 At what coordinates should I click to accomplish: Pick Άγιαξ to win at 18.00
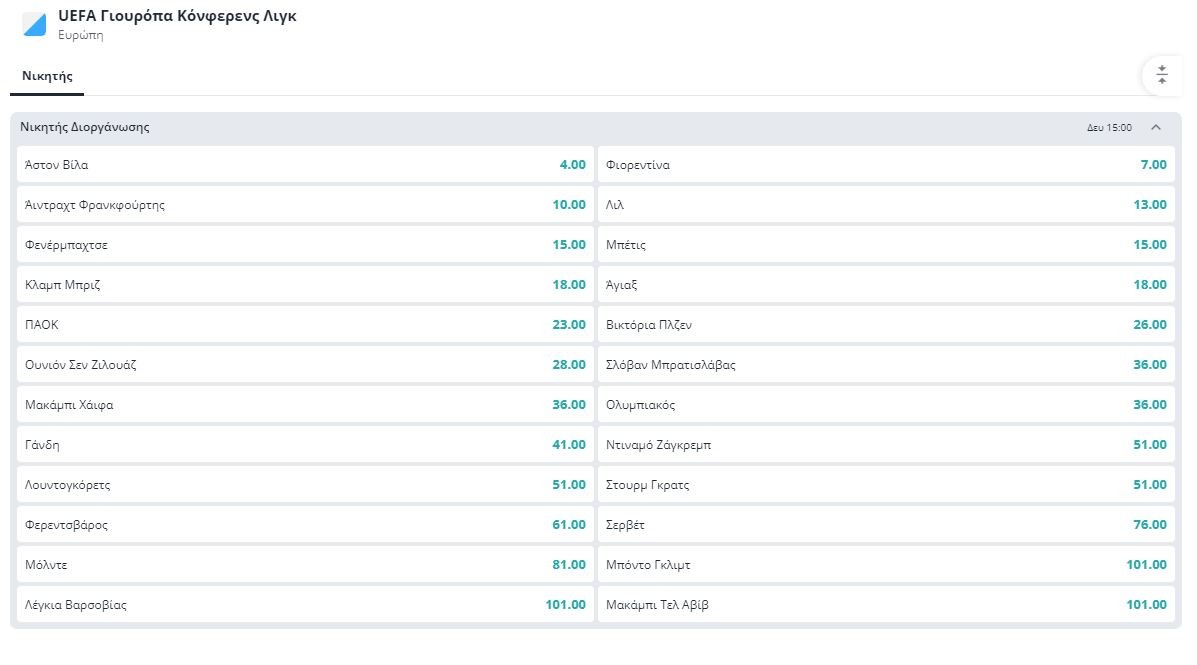(x=886, y=285)
